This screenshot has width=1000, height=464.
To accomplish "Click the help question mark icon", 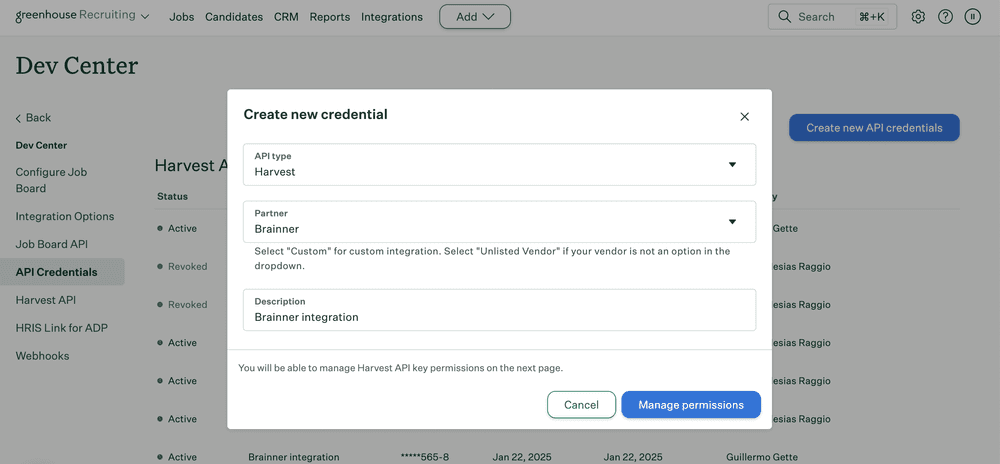I will click(x=945, y=17).
